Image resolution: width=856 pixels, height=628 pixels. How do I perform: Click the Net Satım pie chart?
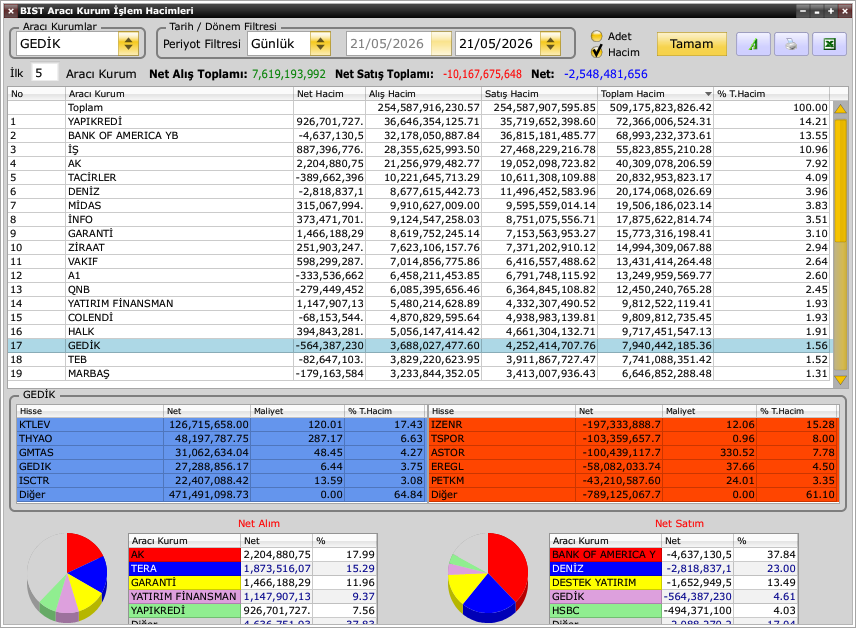[x=488, y=577]
